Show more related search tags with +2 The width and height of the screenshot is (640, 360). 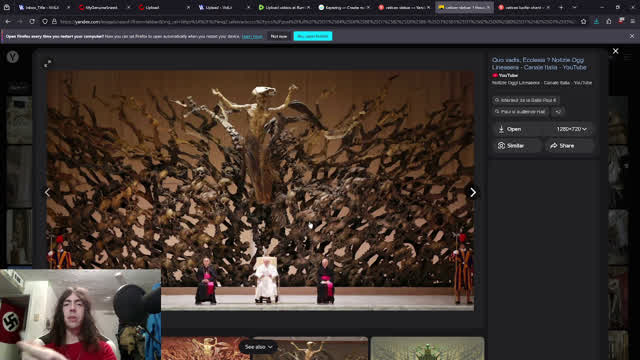click(x=558, y=111)
